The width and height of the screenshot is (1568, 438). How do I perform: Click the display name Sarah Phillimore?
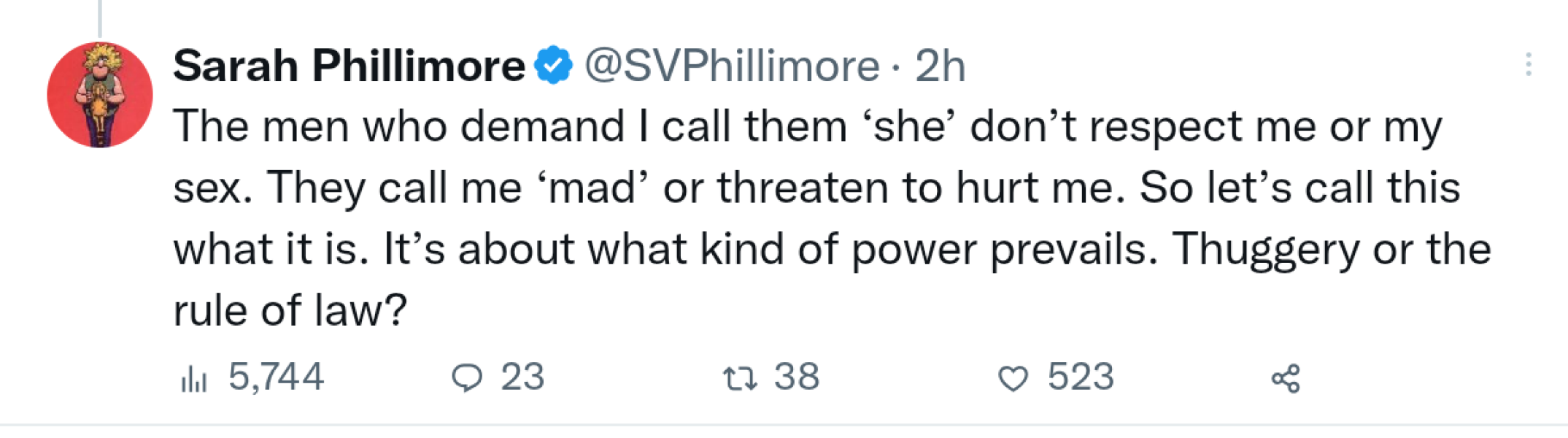tap(349, 66)
